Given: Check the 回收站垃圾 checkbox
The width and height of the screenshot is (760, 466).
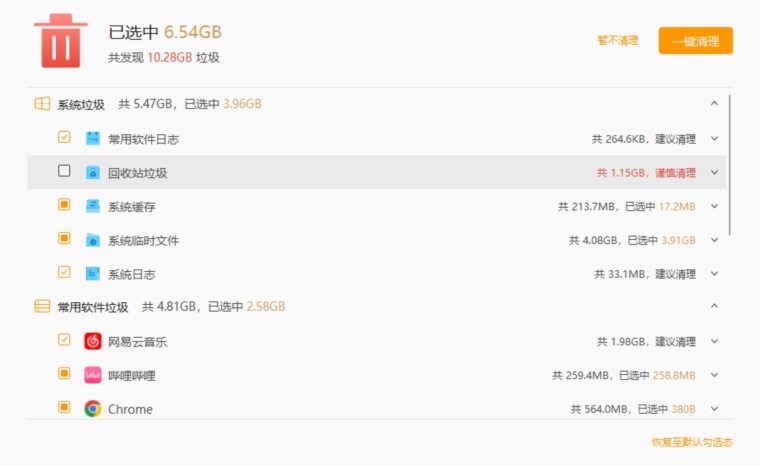Looking at the screenshot, I should pos(64,171).
